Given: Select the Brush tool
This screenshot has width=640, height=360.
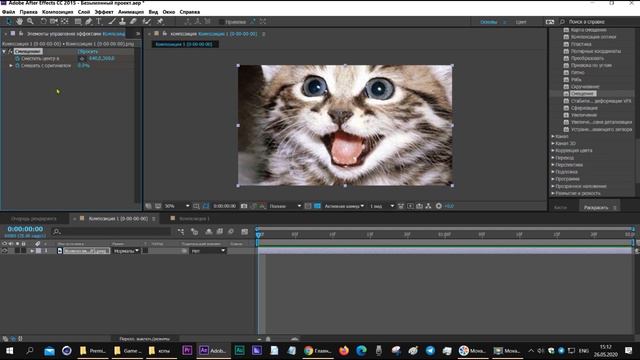Looking at the screenshot, I should pyautogui.click(x=111, y=22).
